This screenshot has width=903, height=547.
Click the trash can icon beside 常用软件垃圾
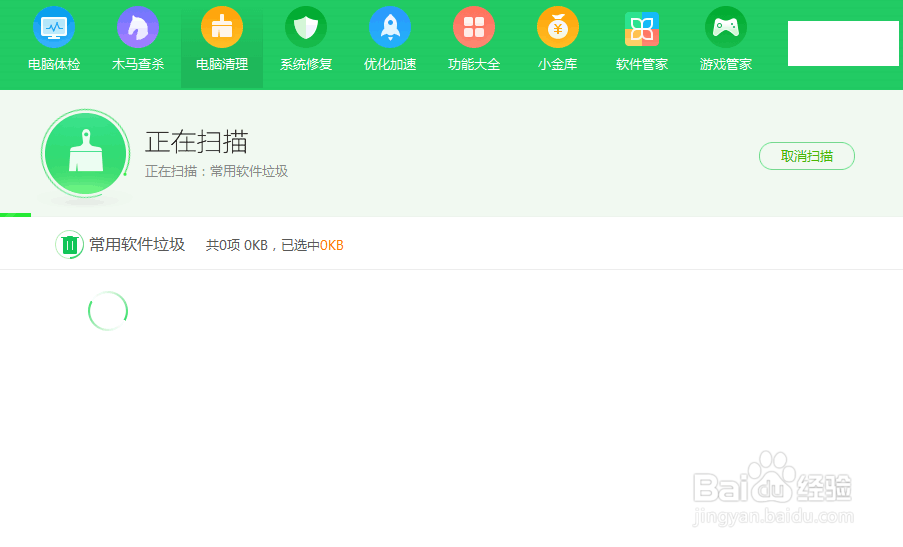coord(70,245)
